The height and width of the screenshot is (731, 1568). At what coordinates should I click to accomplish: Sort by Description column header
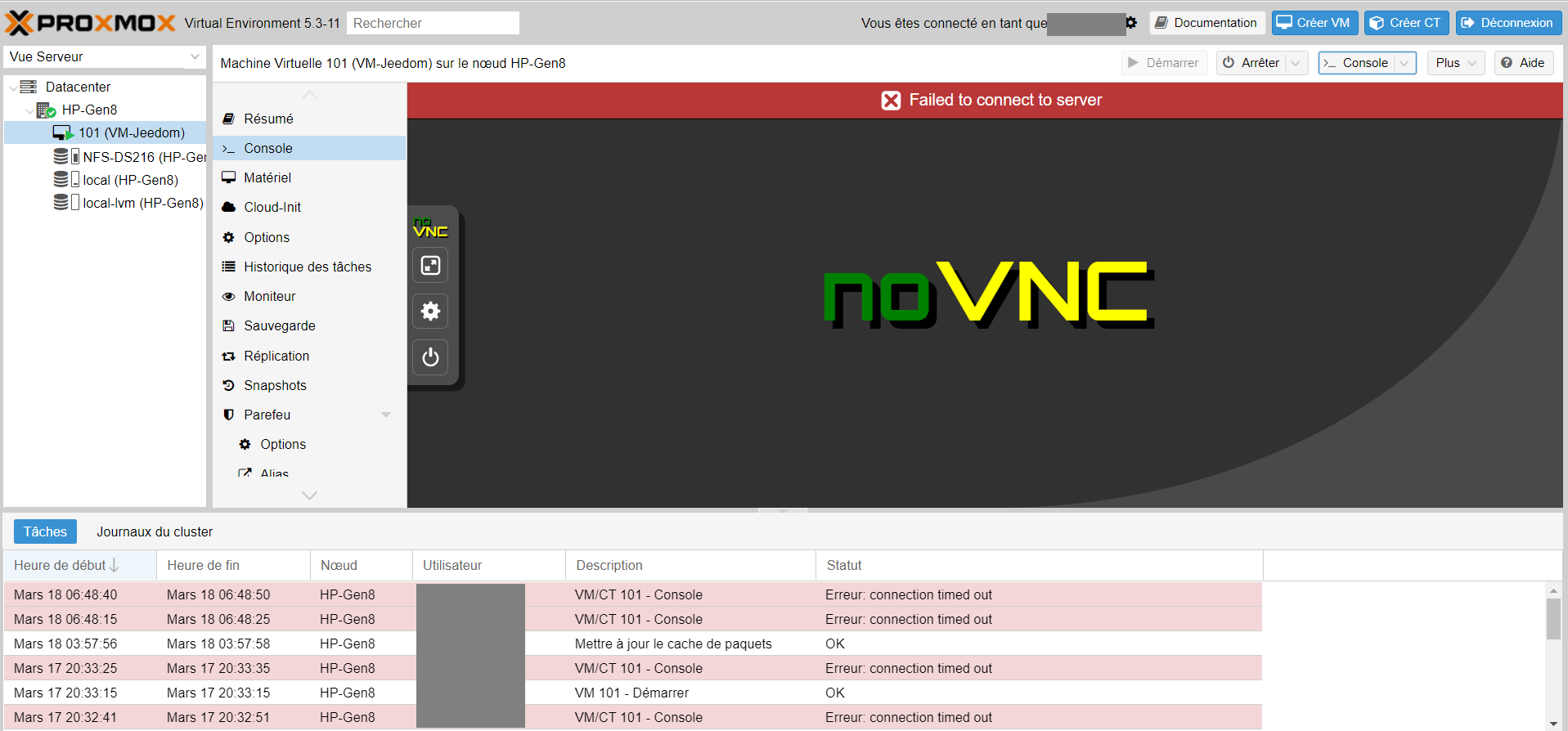coord(691,565)
